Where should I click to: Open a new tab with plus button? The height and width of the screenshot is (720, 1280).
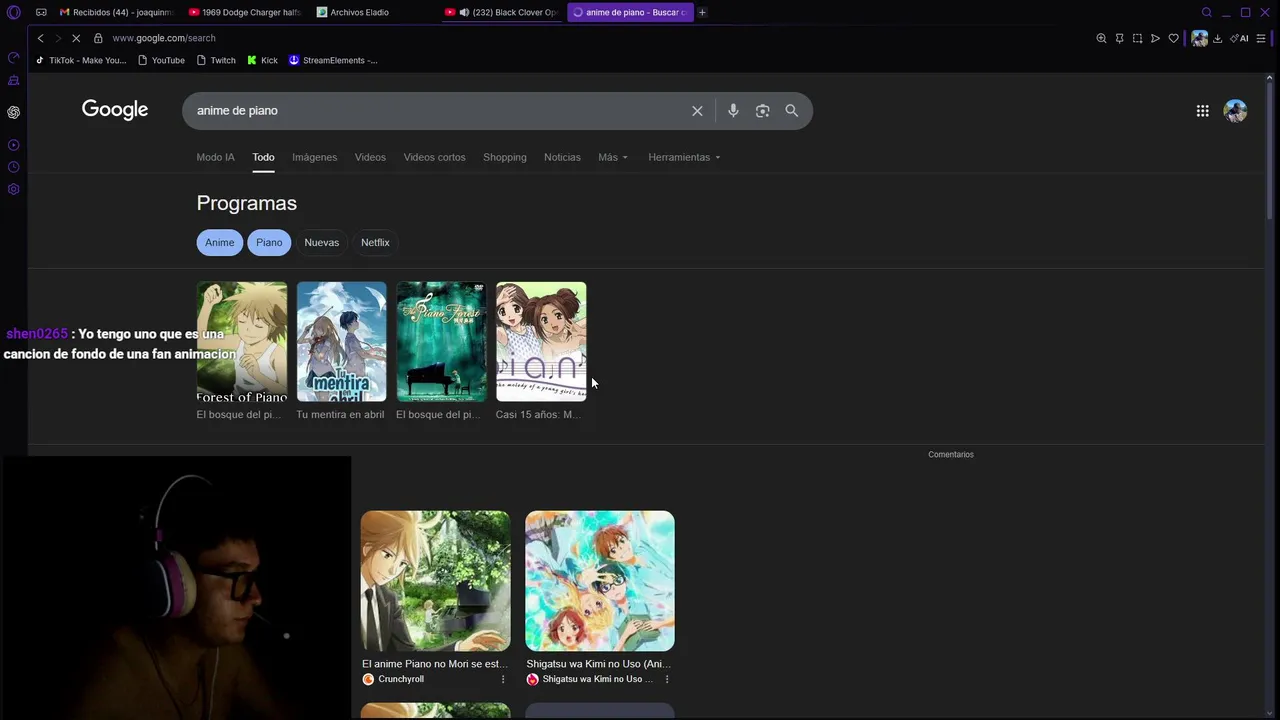(702, 12)
